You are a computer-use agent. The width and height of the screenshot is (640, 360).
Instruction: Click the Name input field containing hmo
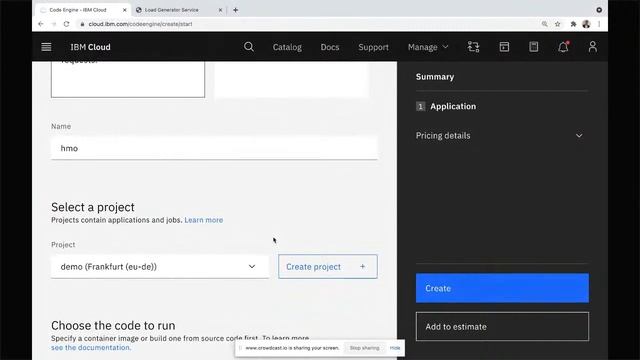[214, 148]
